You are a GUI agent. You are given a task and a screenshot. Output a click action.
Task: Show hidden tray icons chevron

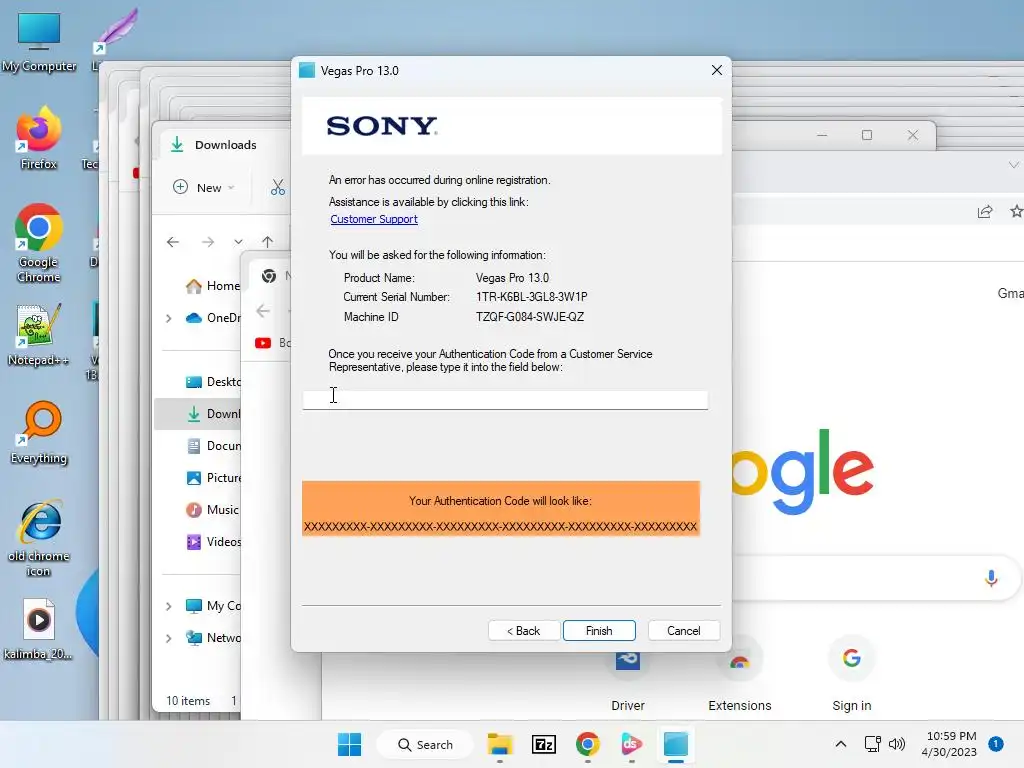point(840,744)
